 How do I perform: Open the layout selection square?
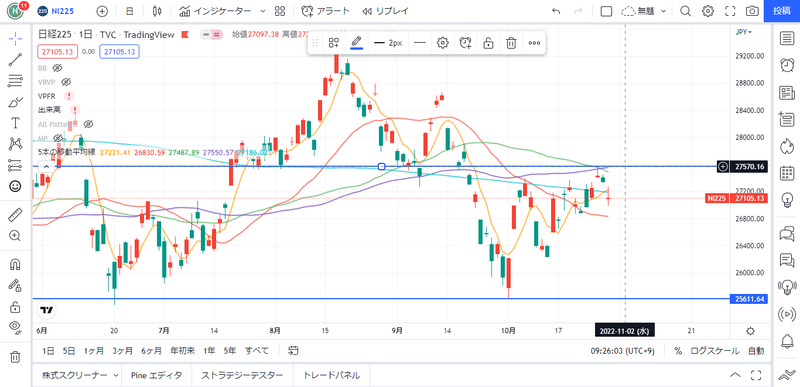pos(606,11)
